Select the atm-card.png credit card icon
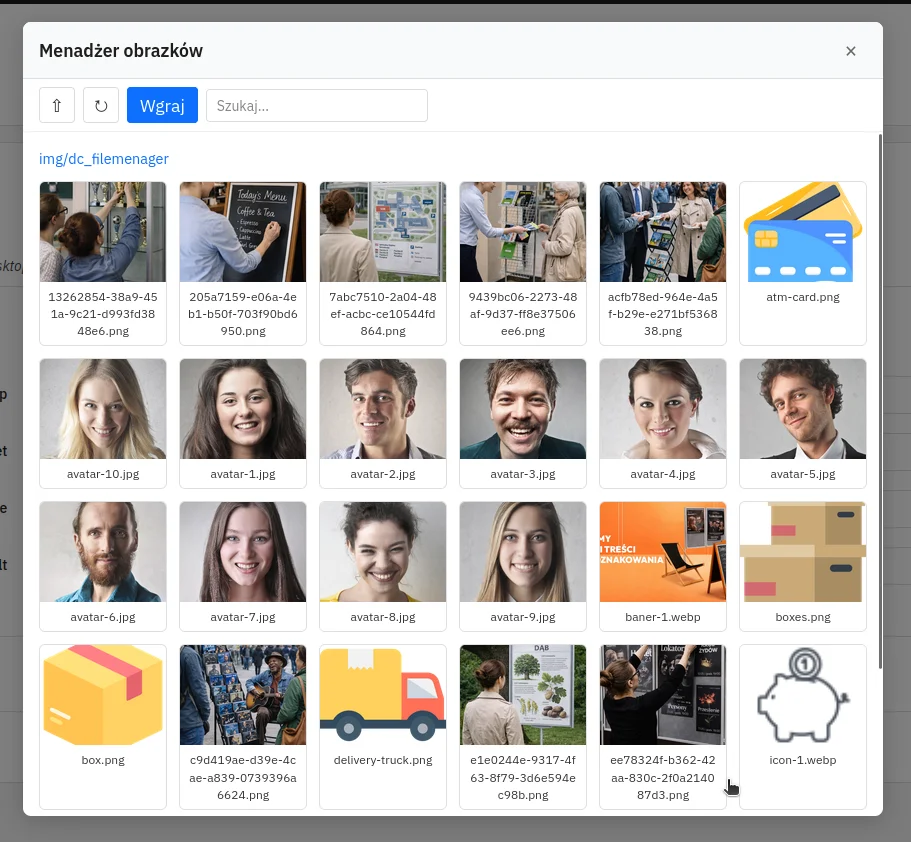The height and width of the screenshot is (842, 911). pos(802,233)
